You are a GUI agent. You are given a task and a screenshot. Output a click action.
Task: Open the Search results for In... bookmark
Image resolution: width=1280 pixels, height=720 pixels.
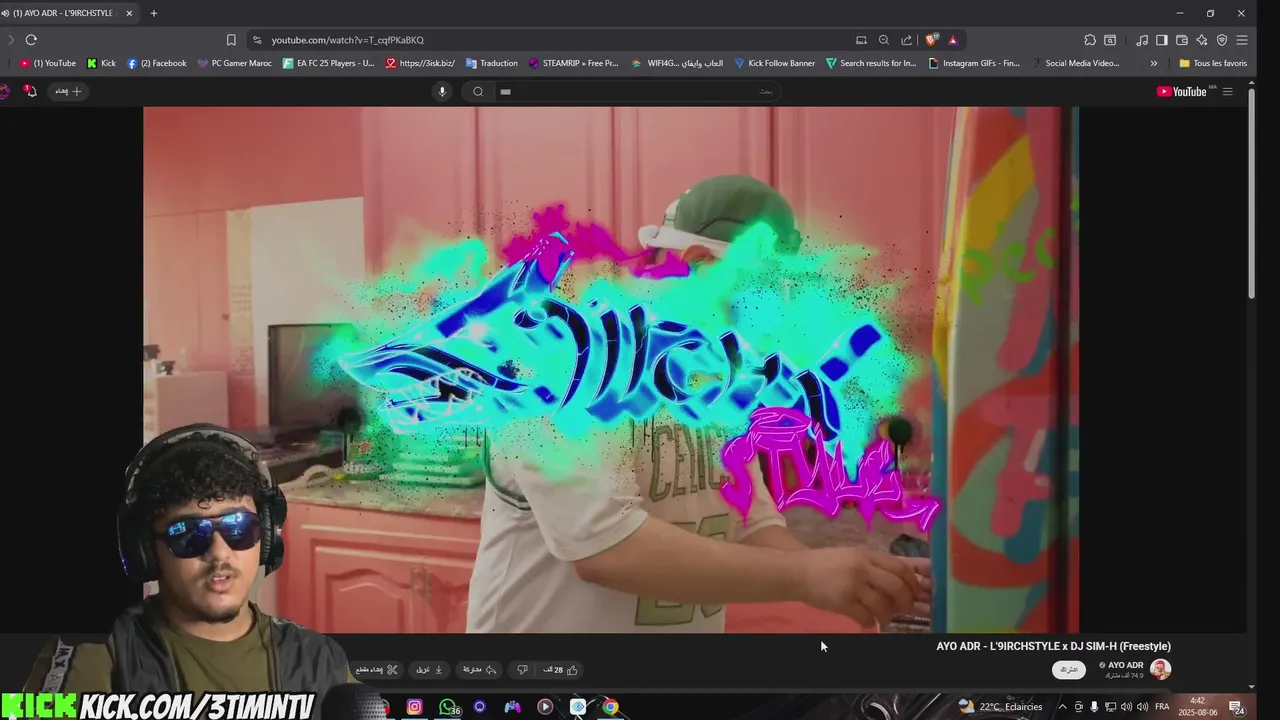(x=871, y=63)
